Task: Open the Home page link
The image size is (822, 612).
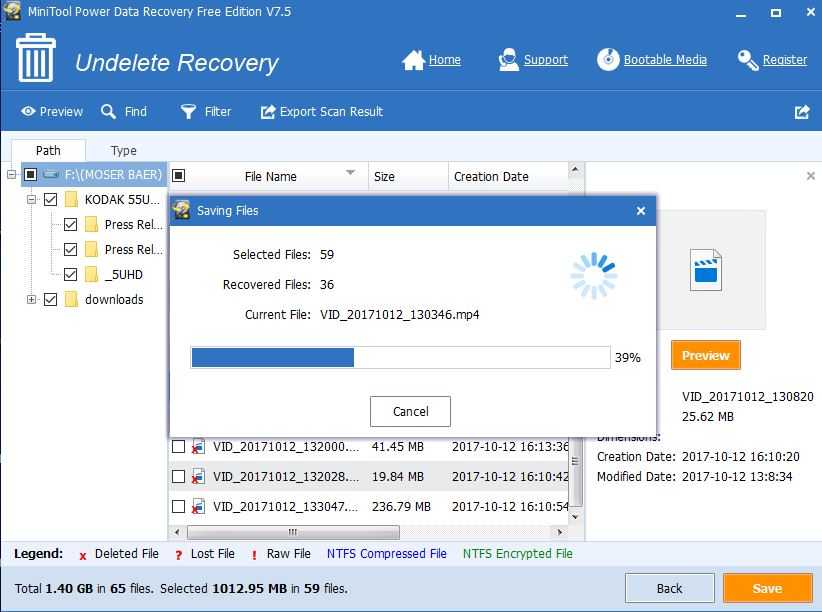Action: pyautogui.click(x=445, y=60)
